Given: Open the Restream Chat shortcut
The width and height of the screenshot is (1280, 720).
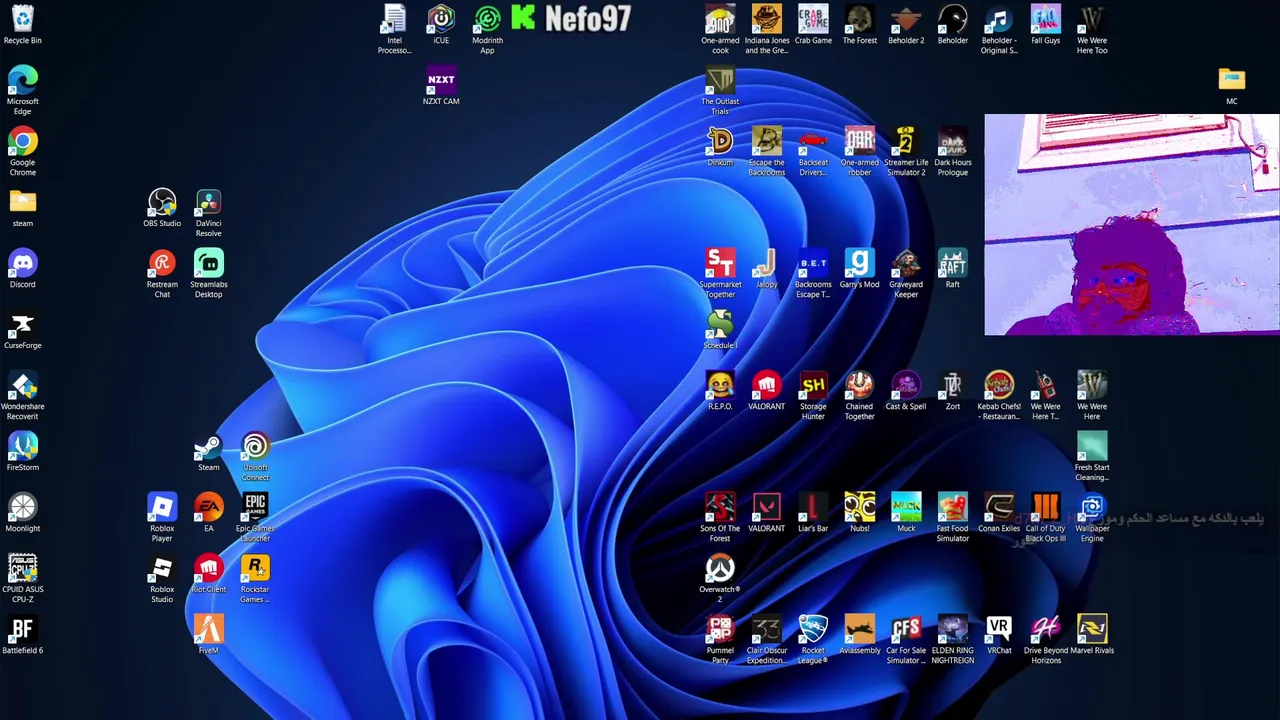Looking at the screenshot, I should coord(162,274).
